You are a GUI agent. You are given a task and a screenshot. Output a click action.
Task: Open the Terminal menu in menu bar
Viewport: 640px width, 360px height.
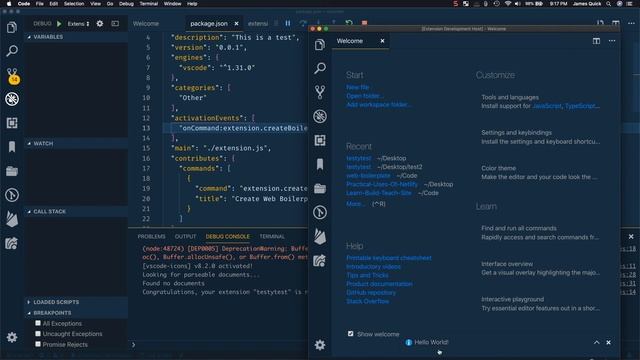149,4
